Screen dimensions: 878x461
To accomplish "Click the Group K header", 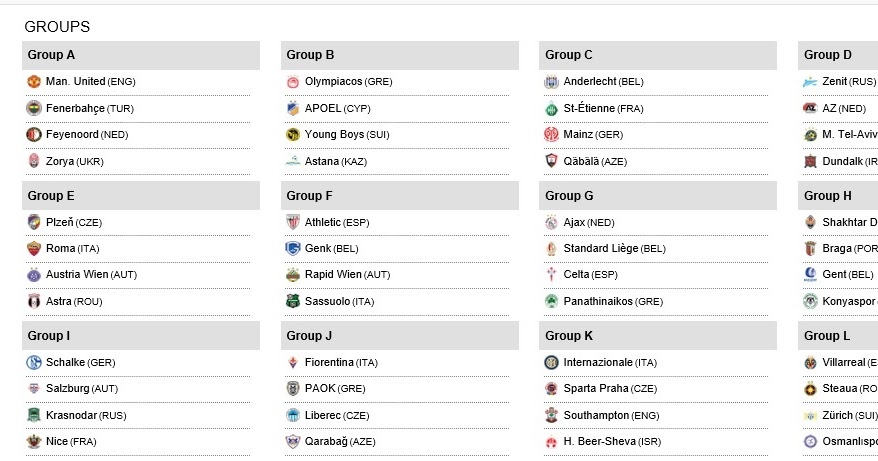I will pyautogui.click(x=658, y=336).
